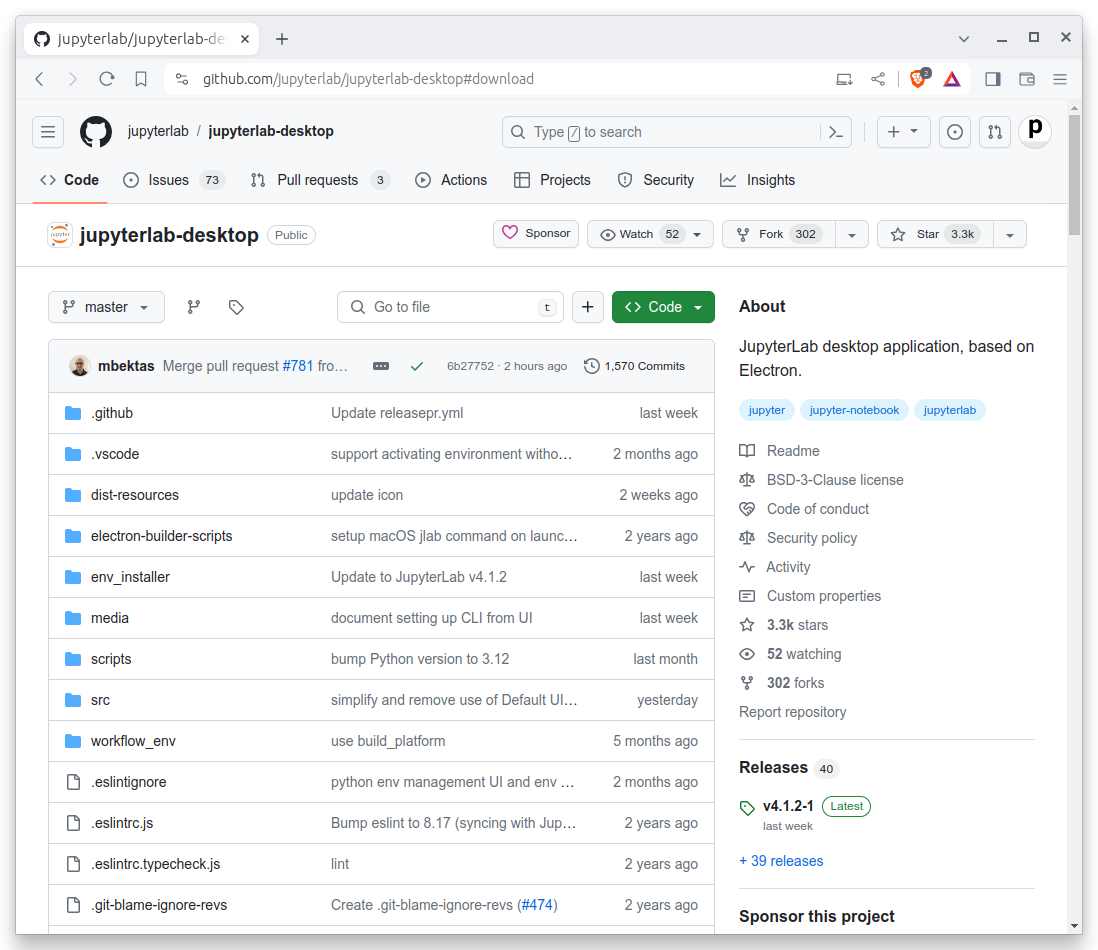Open the browser main menu
Image resolution: width=1098 pixels, height=950 pixels.
coord(1060,79)
